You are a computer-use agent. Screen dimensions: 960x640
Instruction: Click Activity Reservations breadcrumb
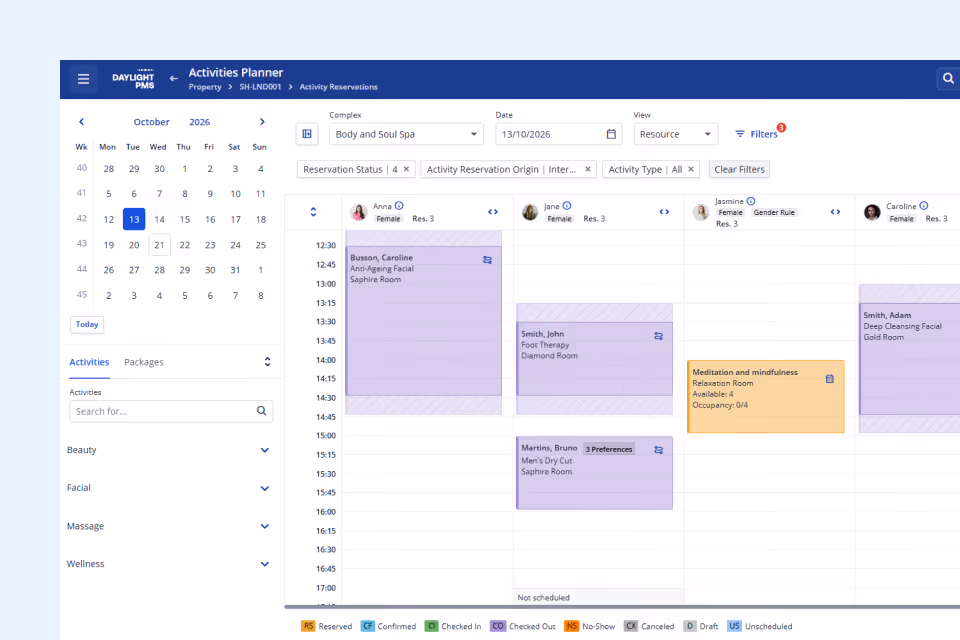339,87
